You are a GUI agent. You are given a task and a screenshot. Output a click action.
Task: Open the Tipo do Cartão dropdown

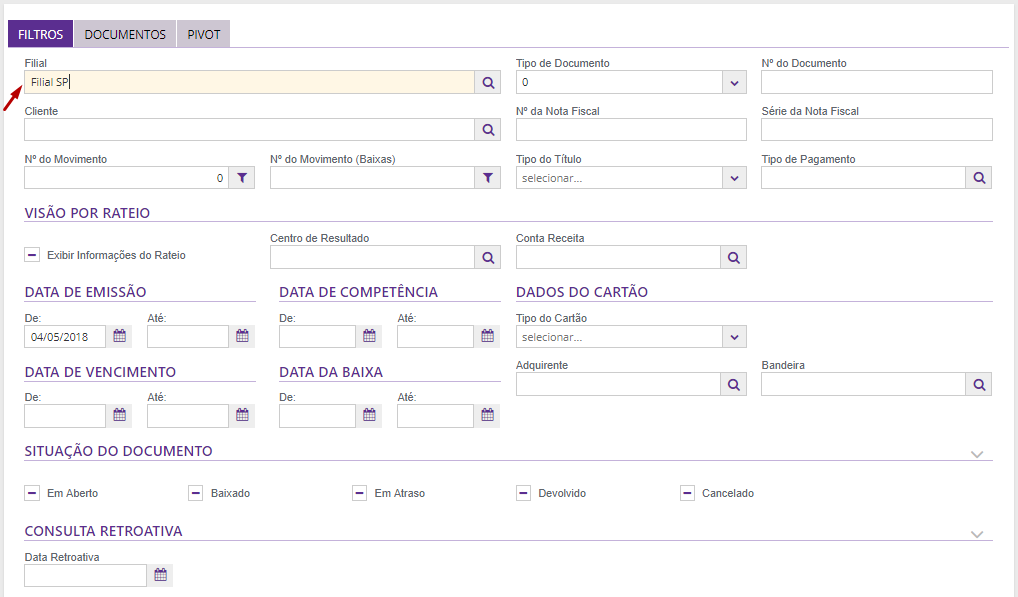pyautogui.click(x=734, y=337)
